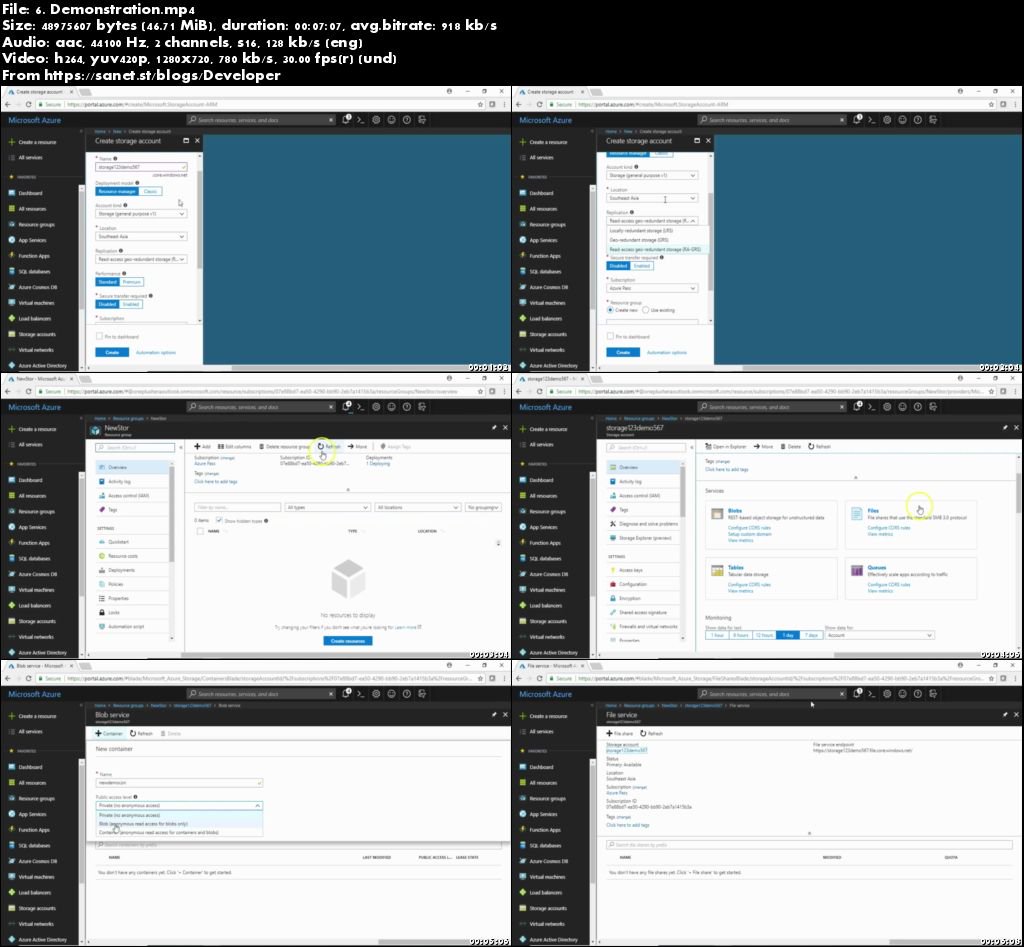Select the Classic deployment model toggle
1024x947 pixels.
click(x=150, y=191)
